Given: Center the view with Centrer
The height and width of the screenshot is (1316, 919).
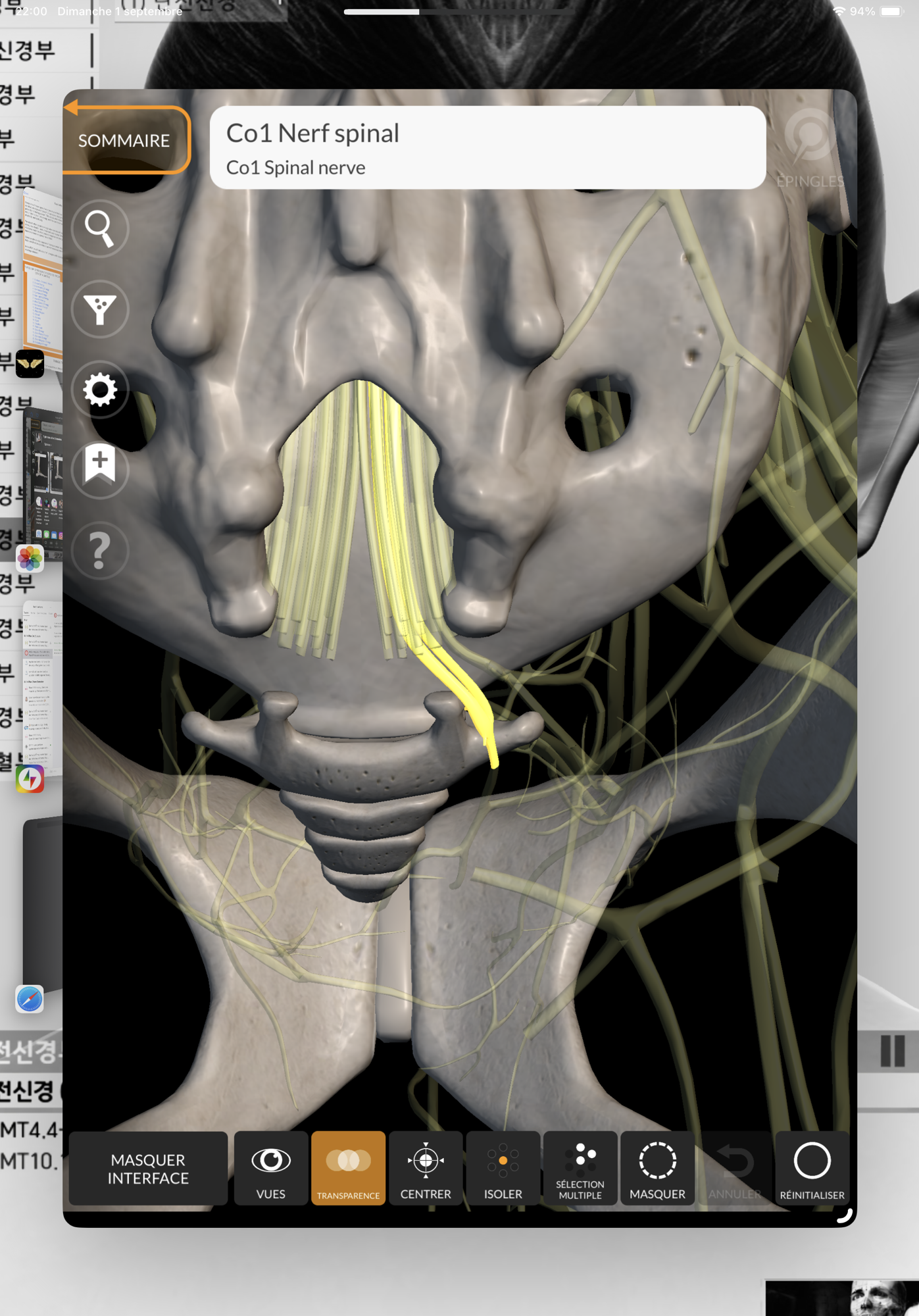Looking at the screenshot, I should click(426, 1169).
